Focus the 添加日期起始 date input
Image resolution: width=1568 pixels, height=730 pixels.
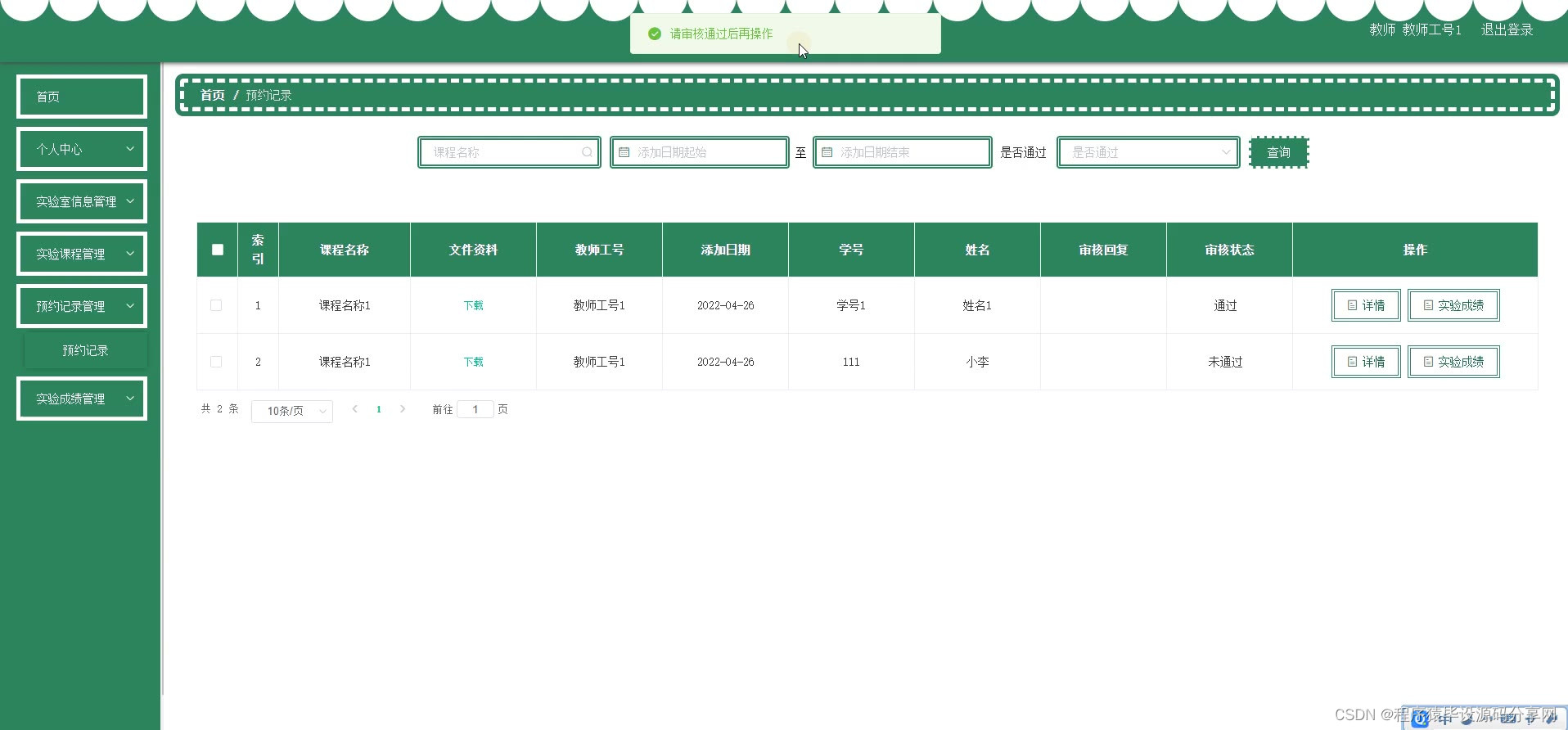(x=700, y=152)
